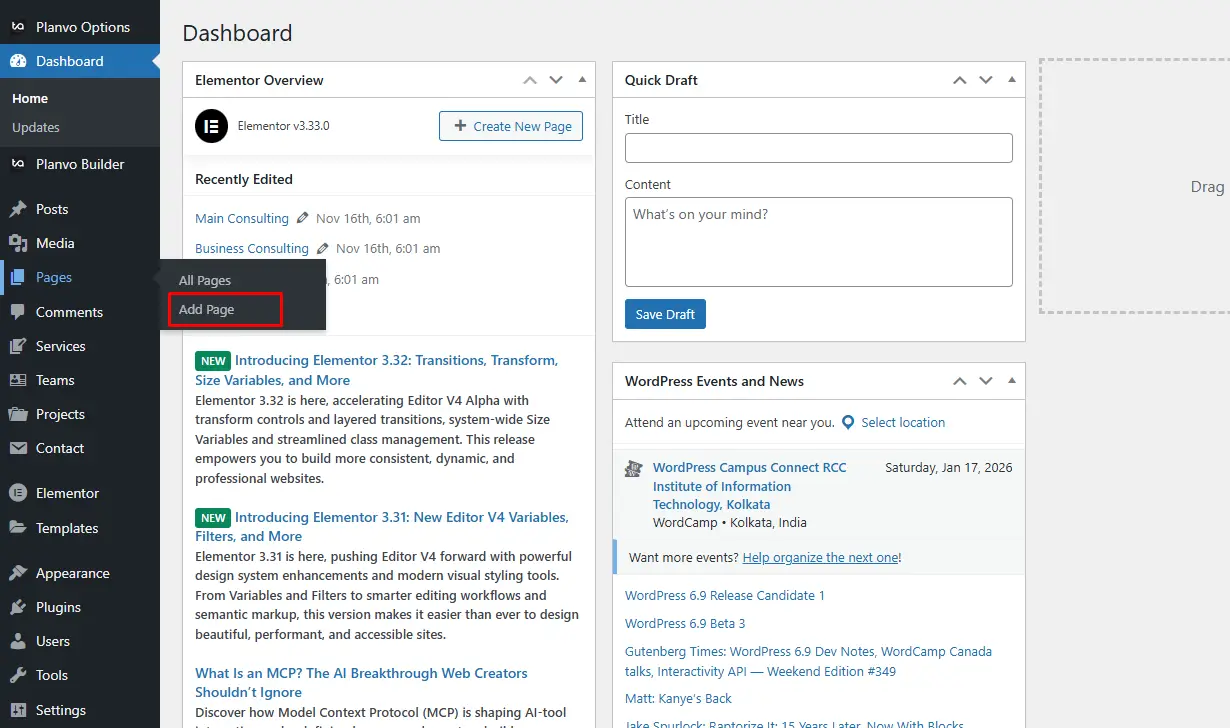The height and width of the screenshot is (728, 1230).
Task: Click the Plugins plug icon in sidebar
Action: click(x=18, y=607)
